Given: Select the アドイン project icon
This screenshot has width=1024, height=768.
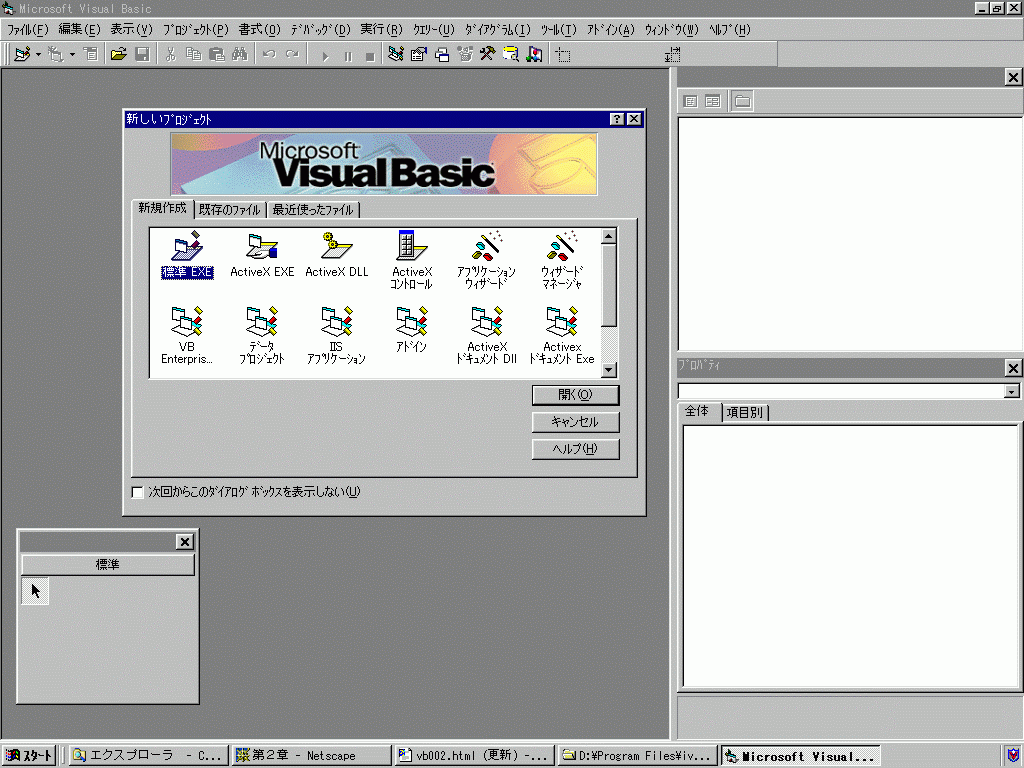Looking at the screenshot, I should click(411, 330).
